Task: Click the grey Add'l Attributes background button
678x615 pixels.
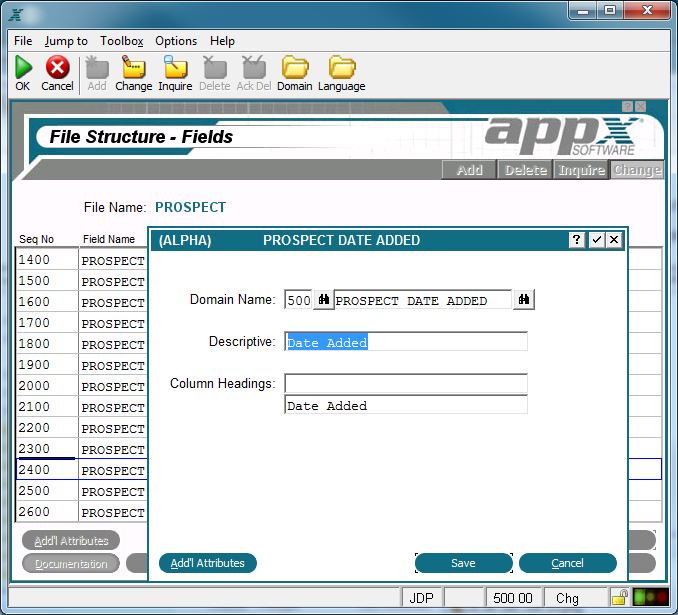Action: (x=71, y=541)
